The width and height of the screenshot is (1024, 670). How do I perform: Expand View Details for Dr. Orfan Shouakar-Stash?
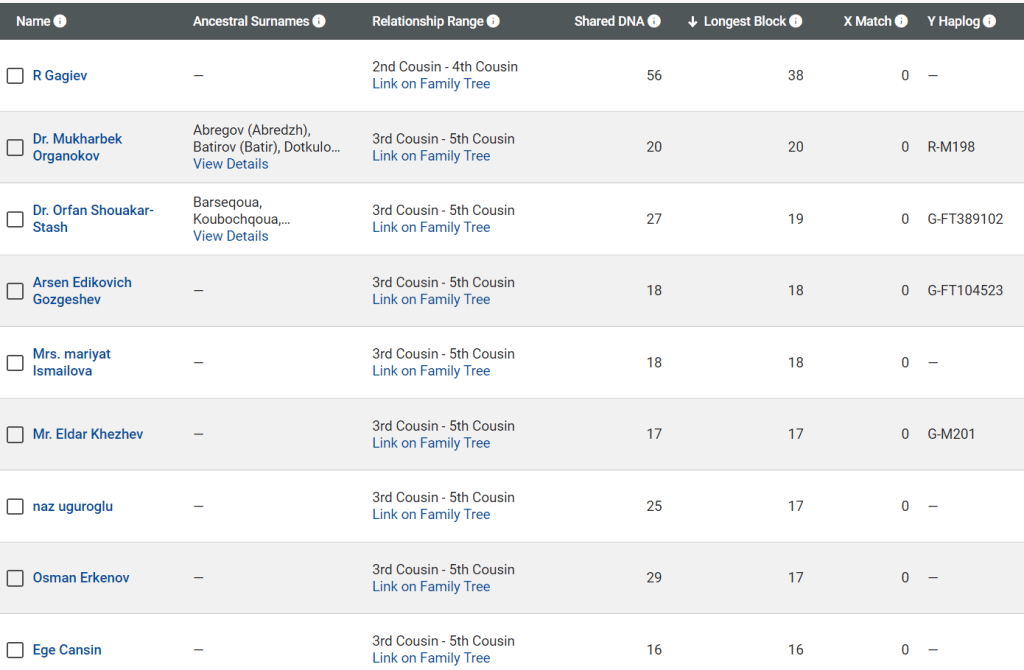[230, 236]
